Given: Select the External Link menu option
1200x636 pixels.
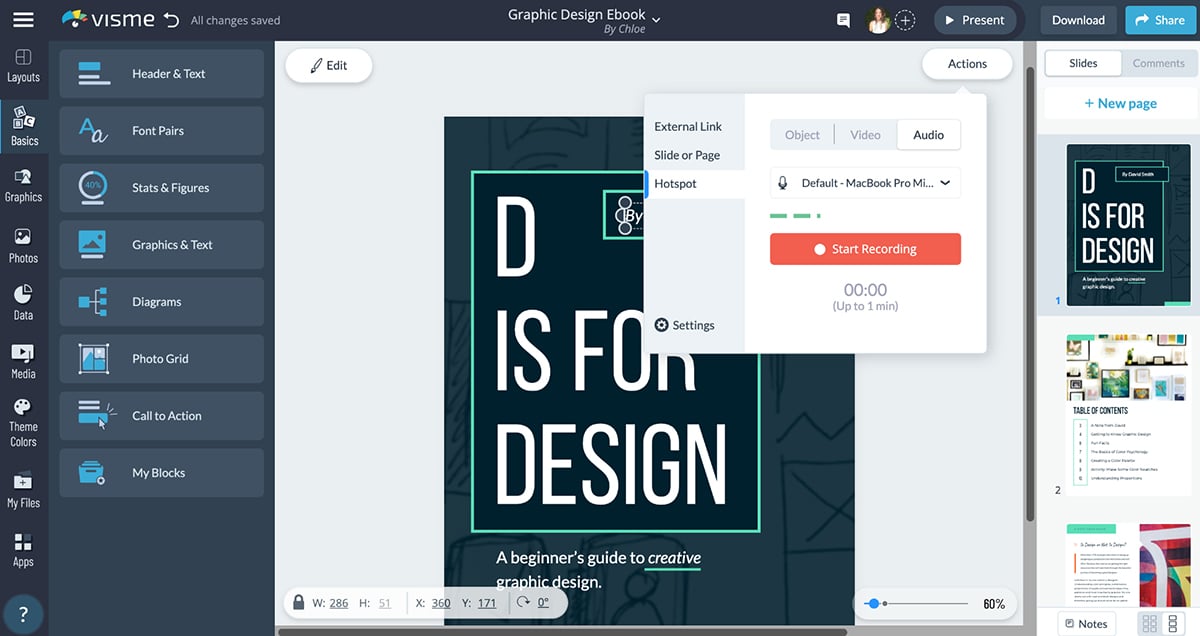Looking at the screenshot, I should tap(688, 127).
